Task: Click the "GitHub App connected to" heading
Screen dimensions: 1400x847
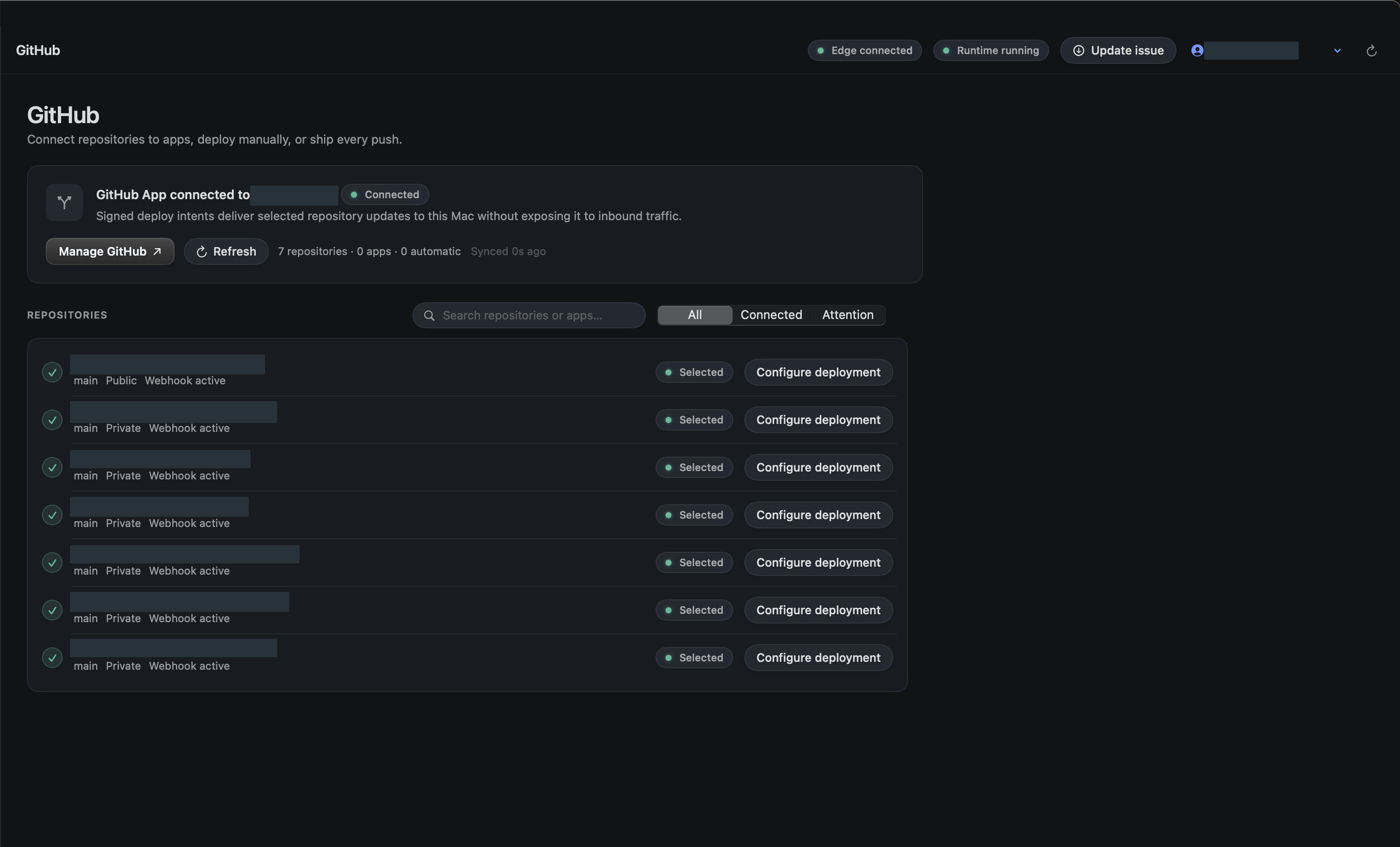Action: tap(173, 194)
